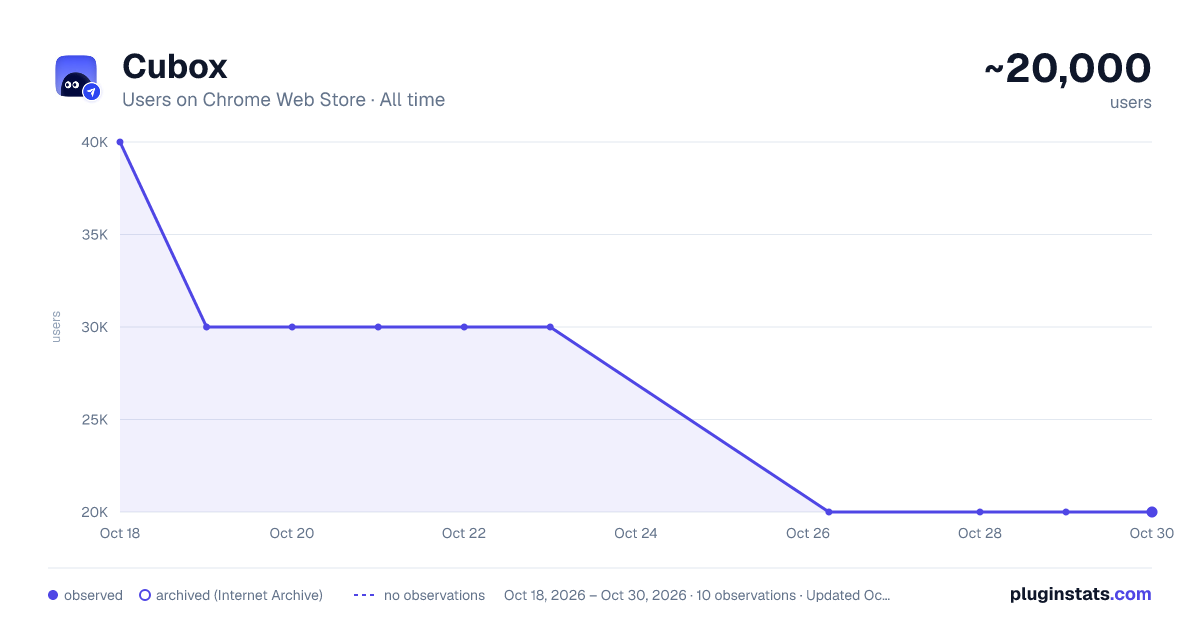Click the 'observed' legend entry
The height and width of the screenshot is (630, 1200).
tap(85, 595)
